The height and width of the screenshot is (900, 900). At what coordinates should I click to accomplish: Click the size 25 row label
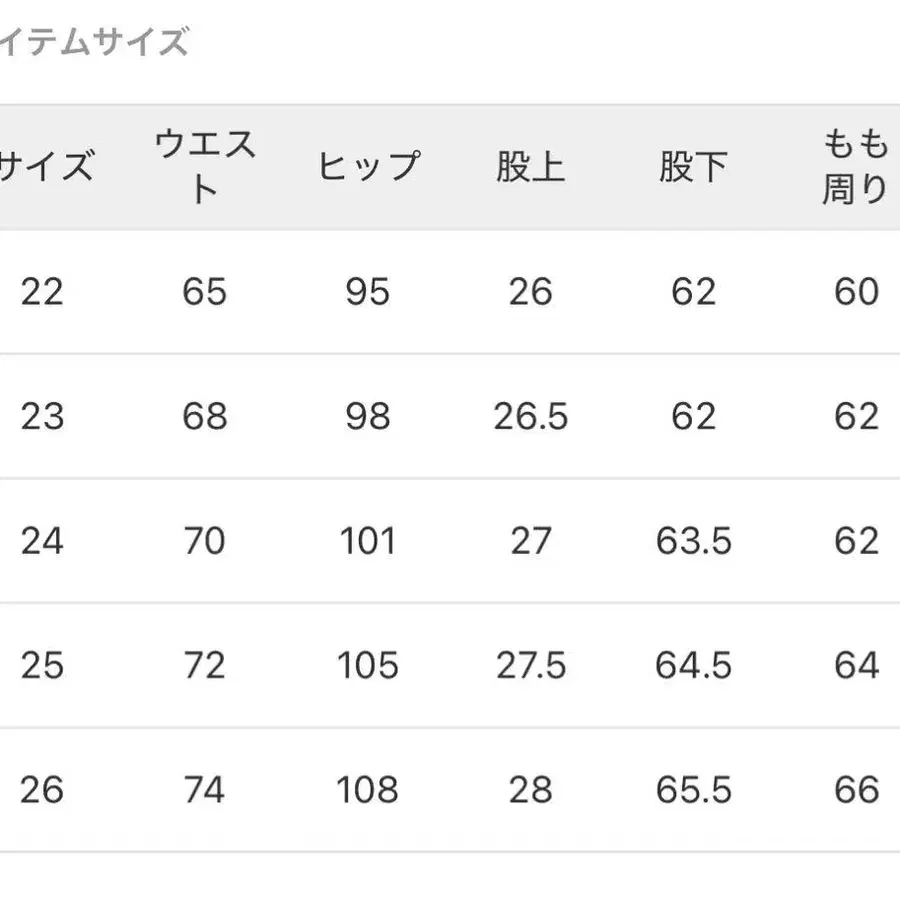click(42, 665)
